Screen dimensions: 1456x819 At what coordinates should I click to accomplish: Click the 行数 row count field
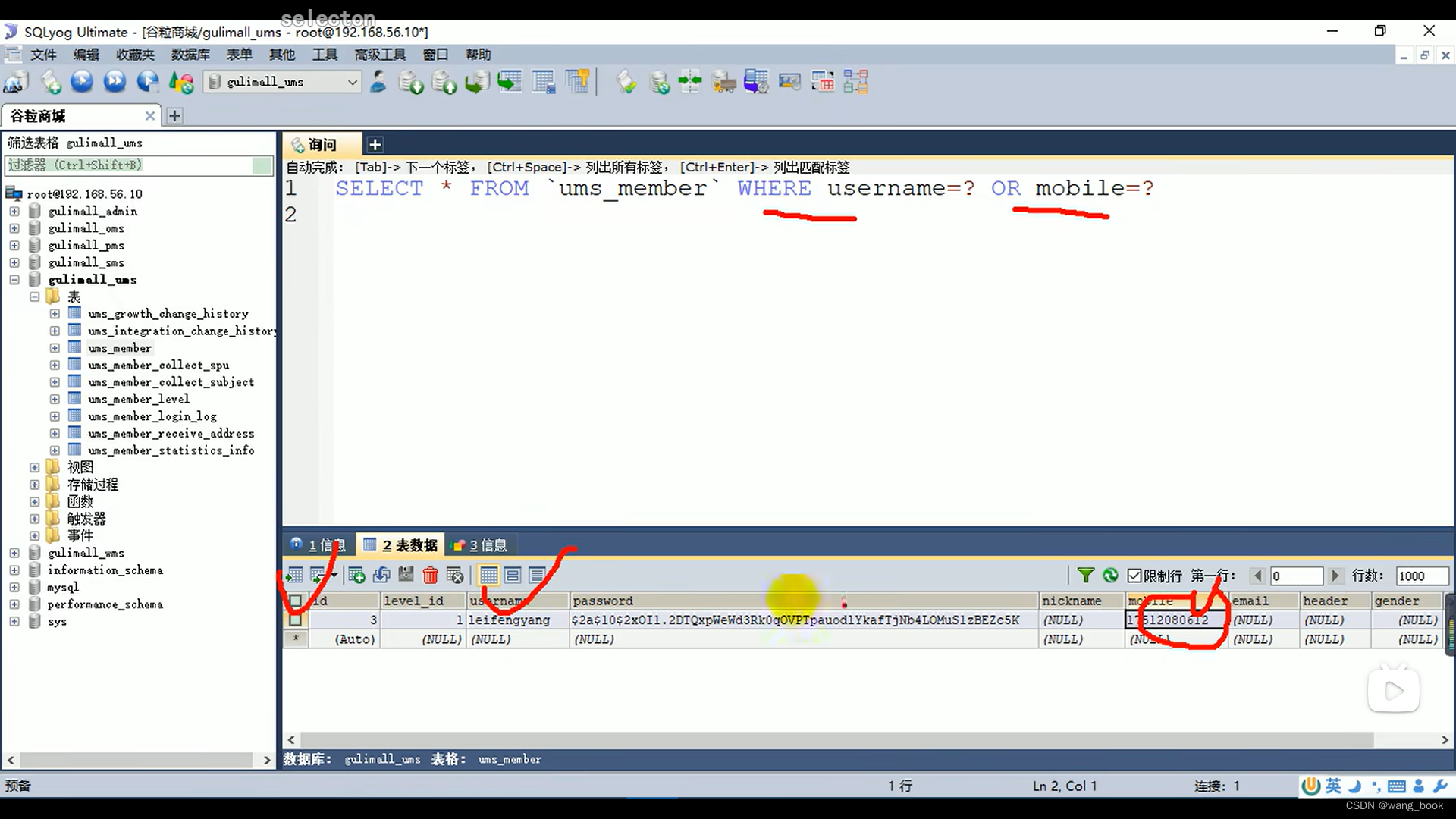(1422, 576)
